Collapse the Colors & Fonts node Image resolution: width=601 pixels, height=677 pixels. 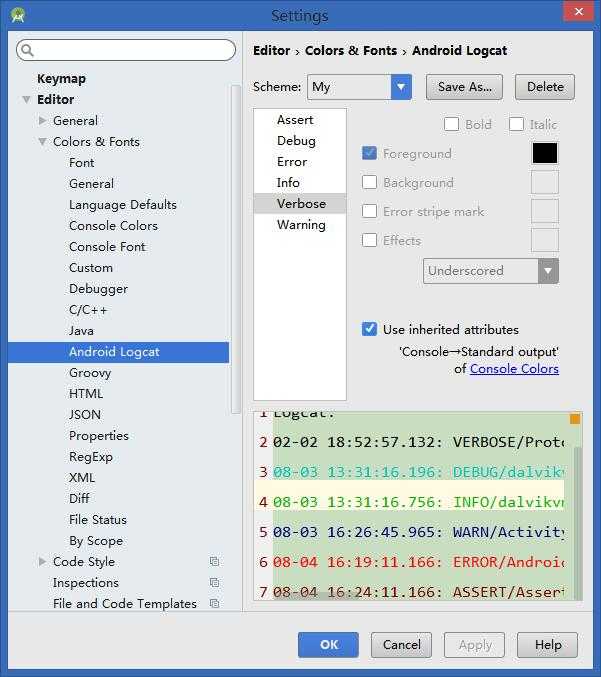point(42,142)
